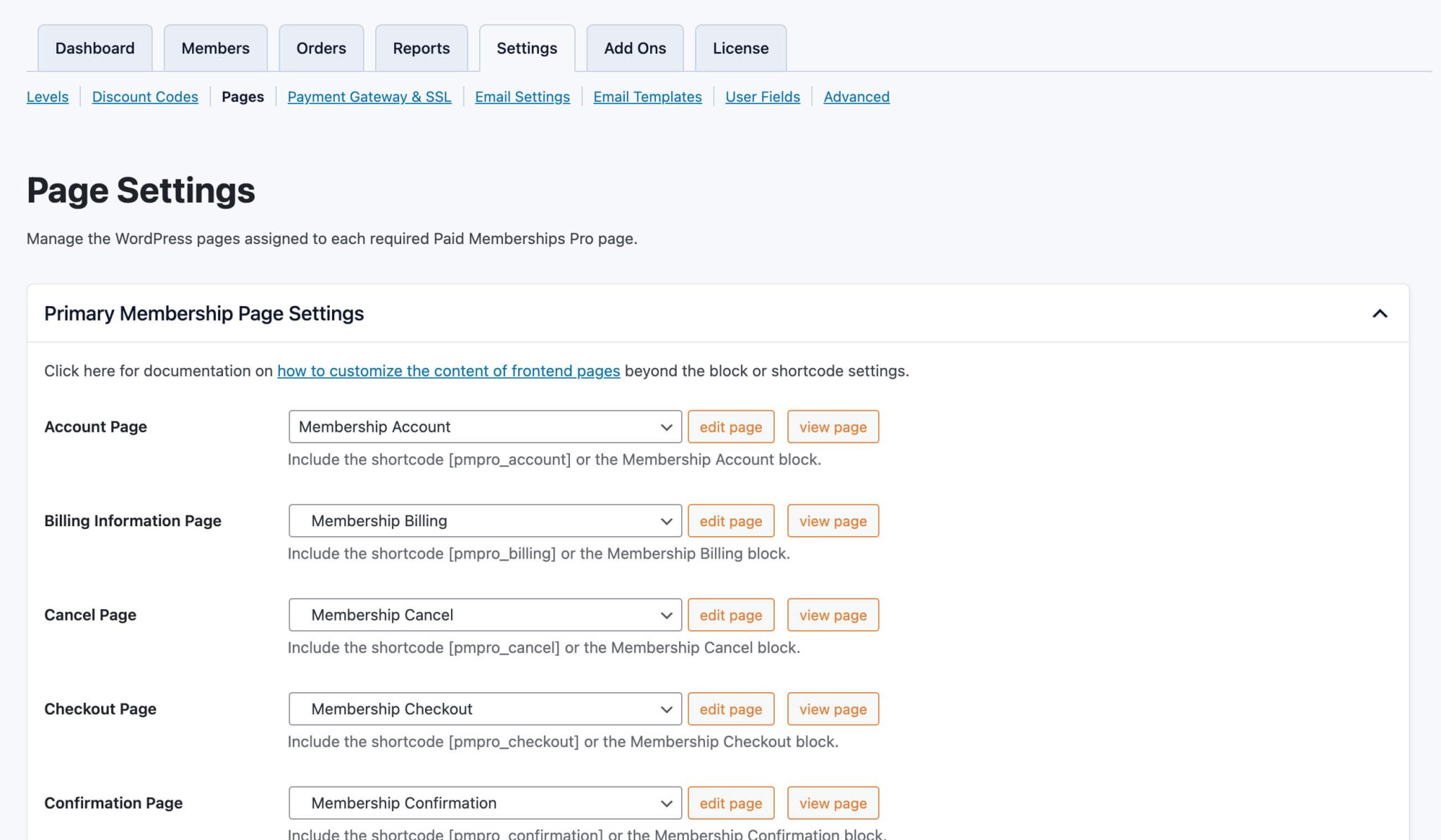
Task: Switch to the License tab
Action: click(739, 48)
